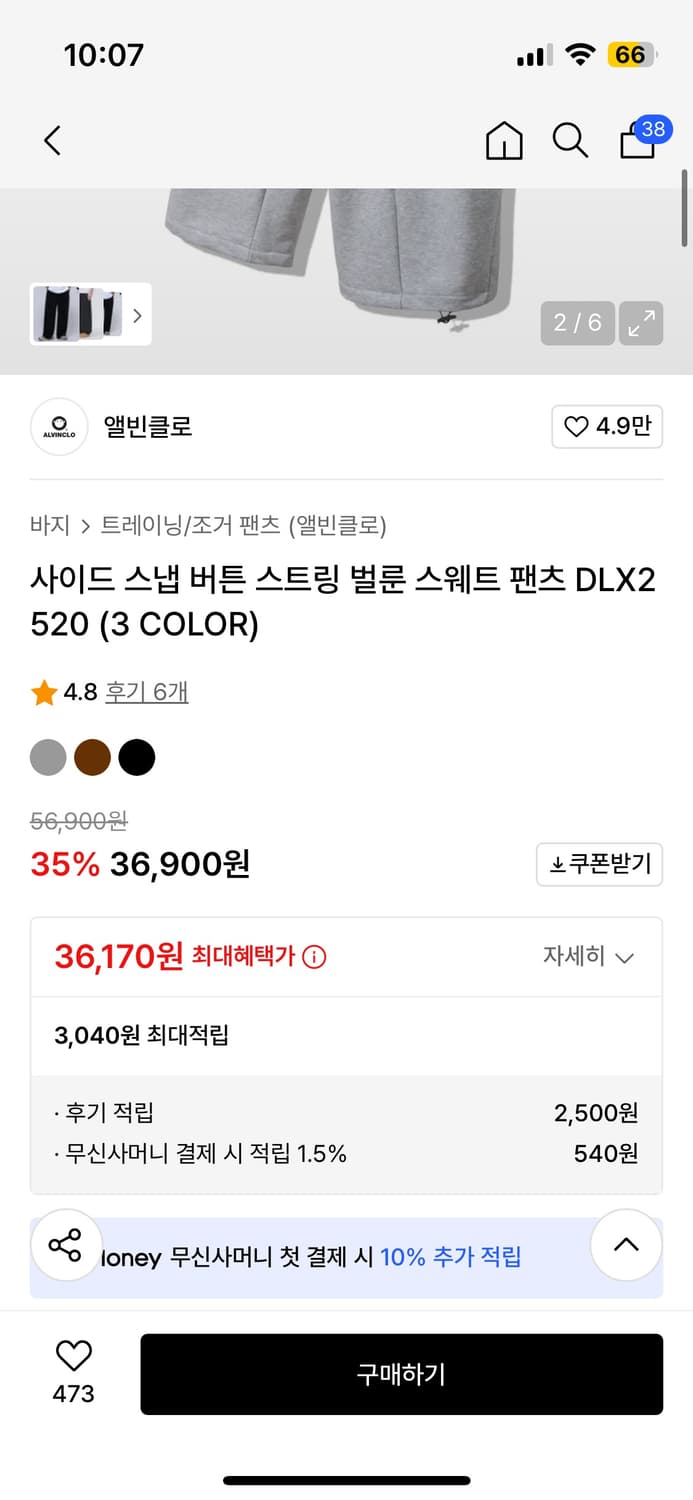Tap the back arrow to return
The height and width of the screenshot is (1500, 693).
click(x=52, y=141)
